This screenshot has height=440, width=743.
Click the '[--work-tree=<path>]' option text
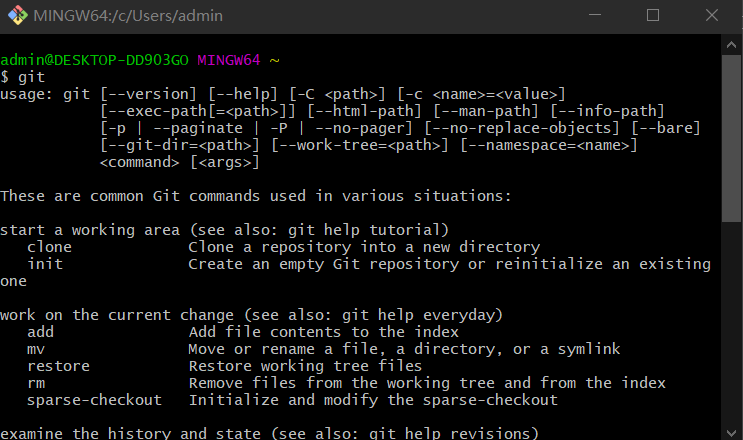pos(360,145)
